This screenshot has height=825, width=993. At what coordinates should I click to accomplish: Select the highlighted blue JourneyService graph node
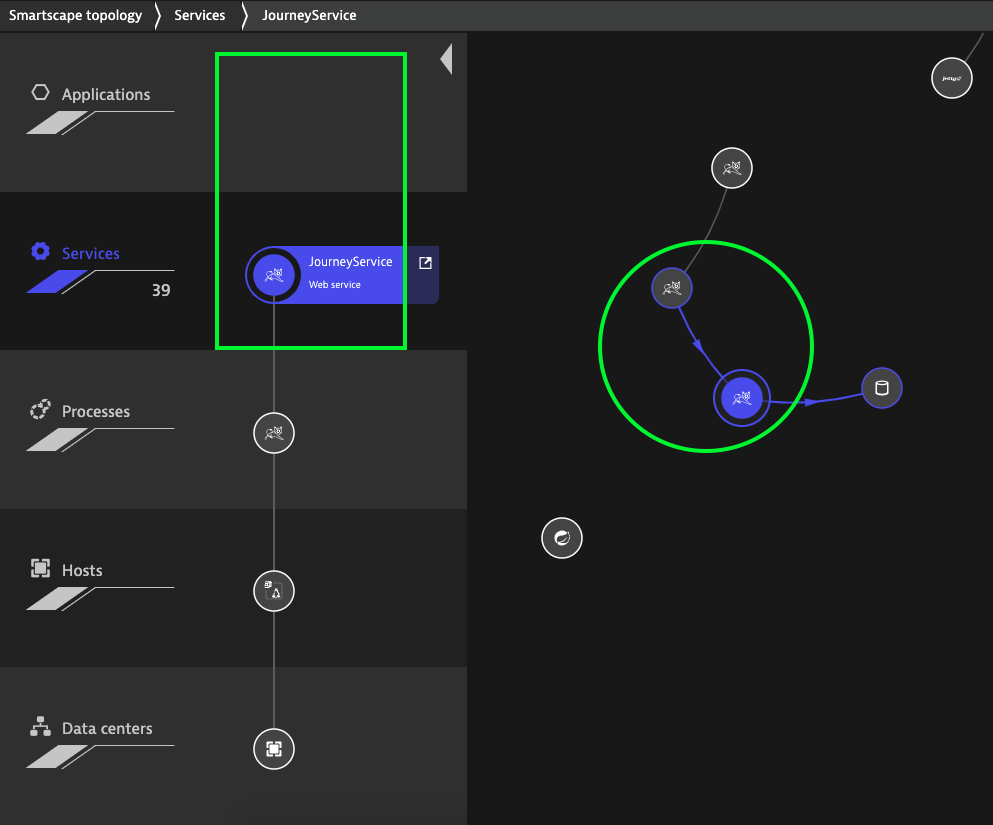741,398
